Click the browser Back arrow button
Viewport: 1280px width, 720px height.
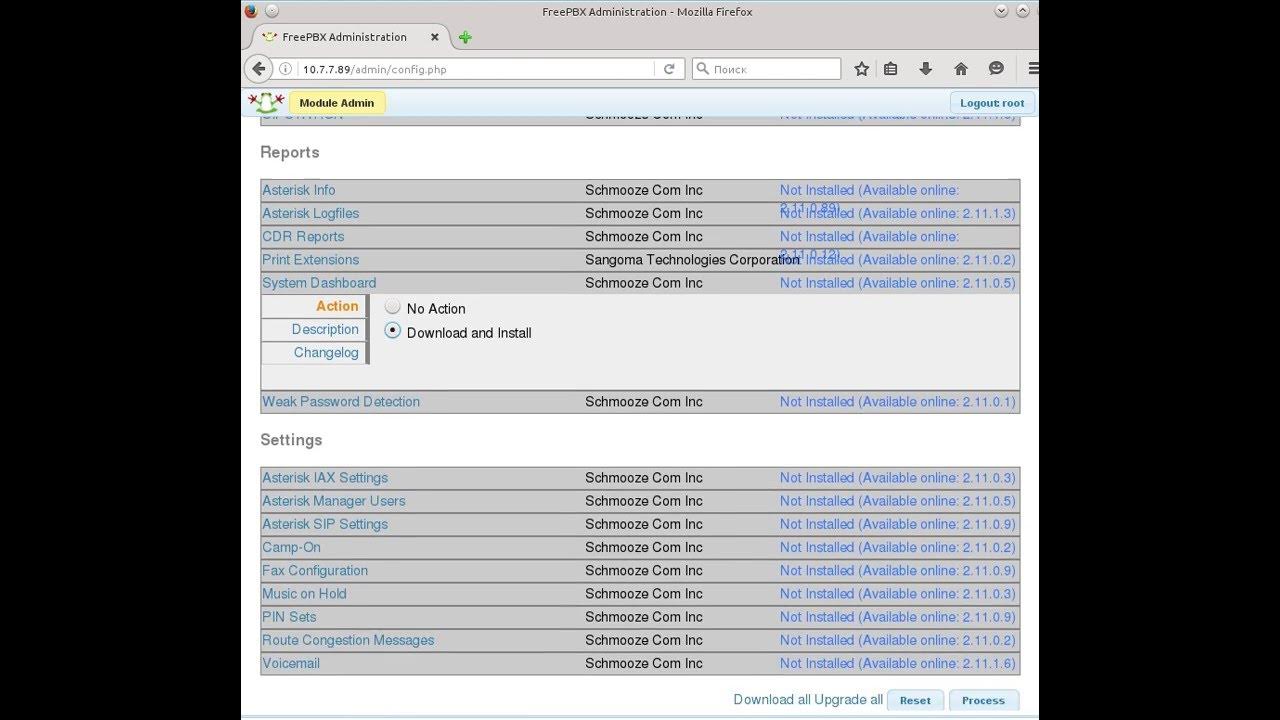pyautogui.click(x=259, y=69)
